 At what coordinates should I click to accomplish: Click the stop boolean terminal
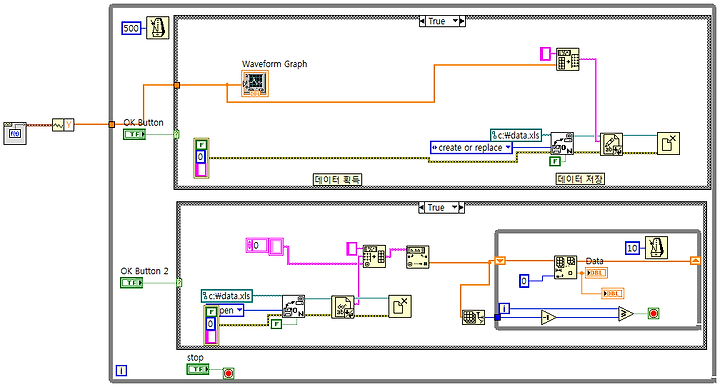(198, 369)
